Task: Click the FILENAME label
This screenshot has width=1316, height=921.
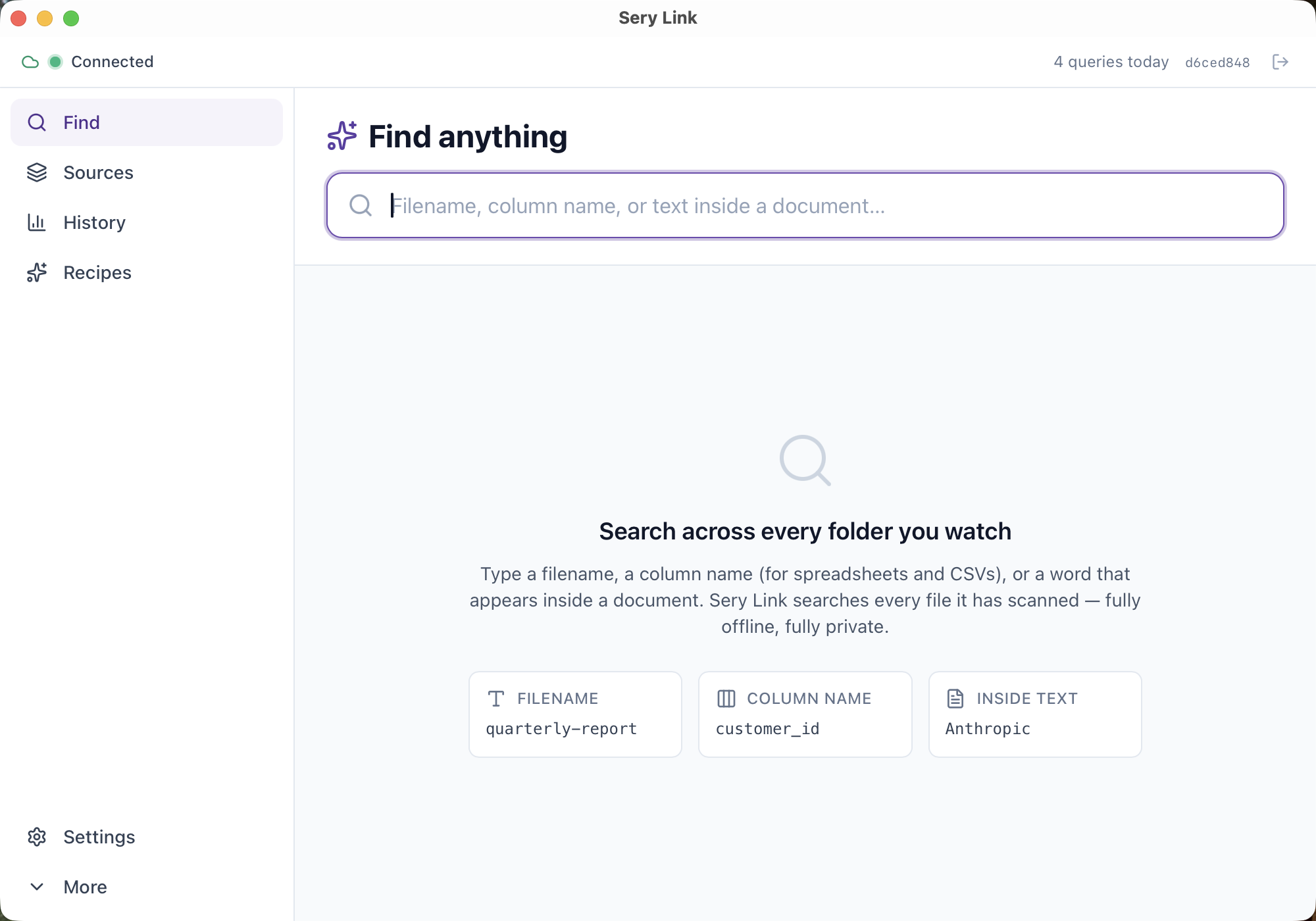Action: pyautogui.click(x=558, y=699)
